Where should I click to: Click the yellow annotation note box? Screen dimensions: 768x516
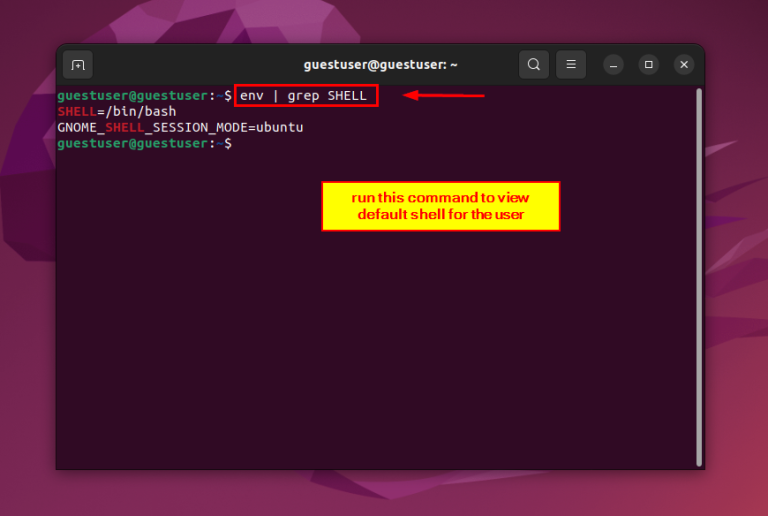point(440,207)
